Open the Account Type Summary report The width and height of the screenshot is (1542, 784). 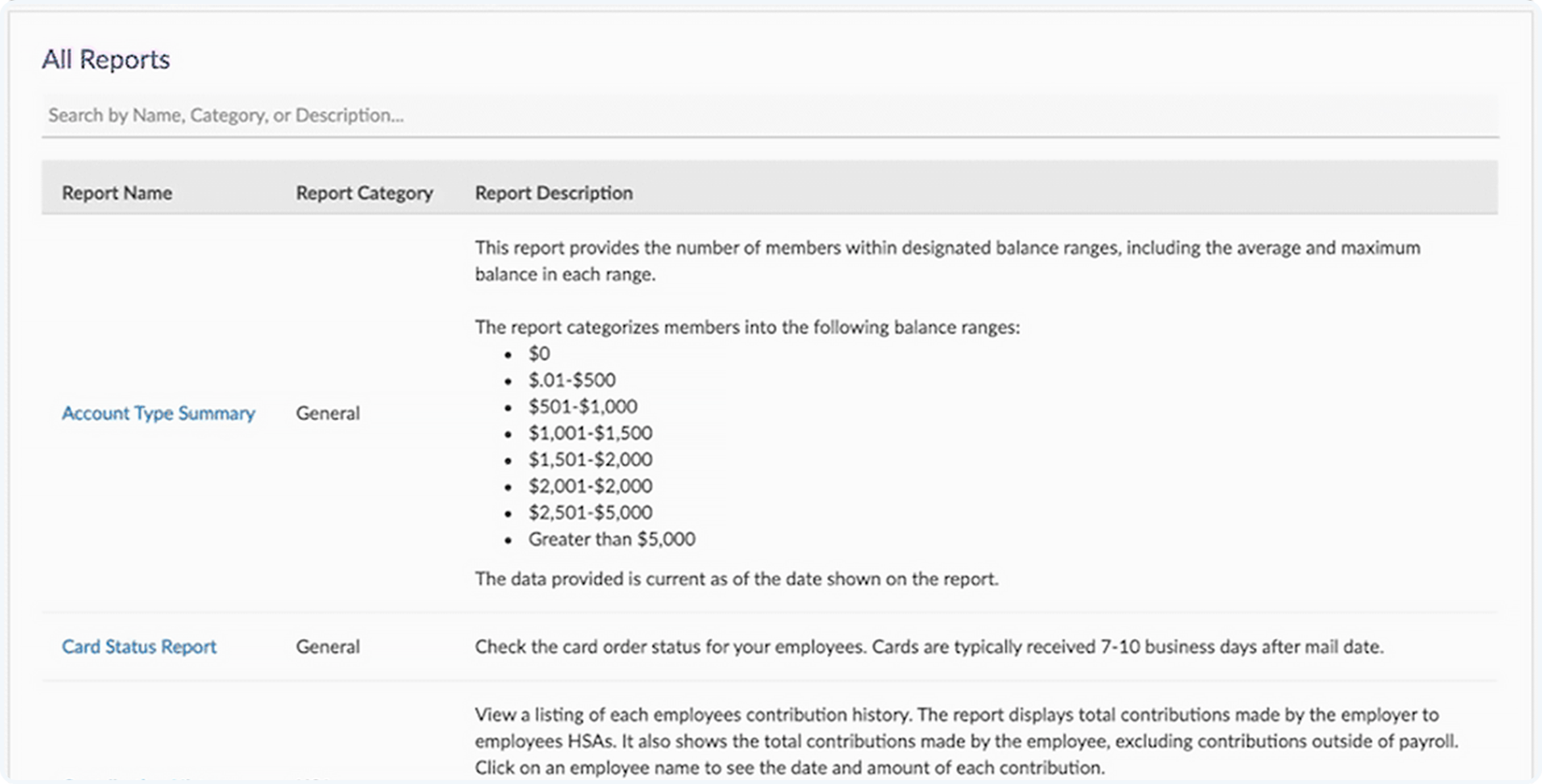(x=158, y=413)
